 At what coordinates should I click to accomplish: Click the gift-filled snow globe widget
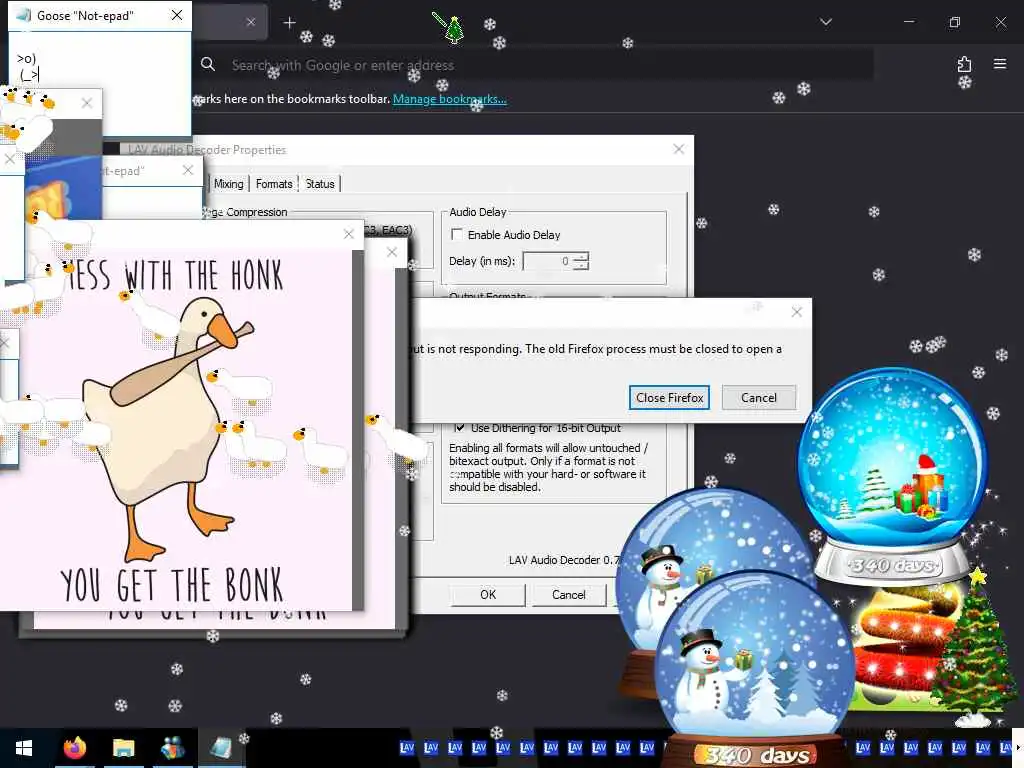click(892, 477)
